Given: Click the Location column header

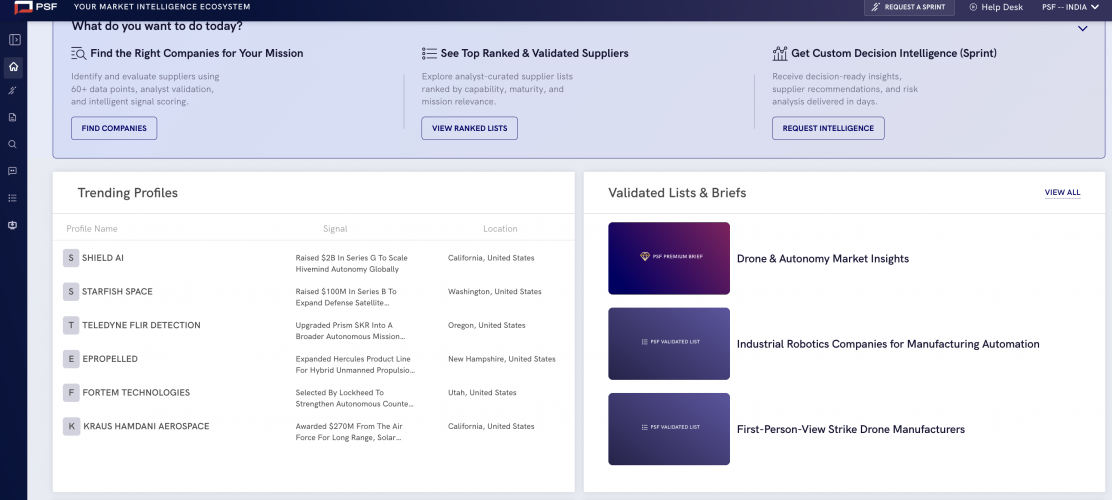Looking at the screenshot, I should 500,228.
